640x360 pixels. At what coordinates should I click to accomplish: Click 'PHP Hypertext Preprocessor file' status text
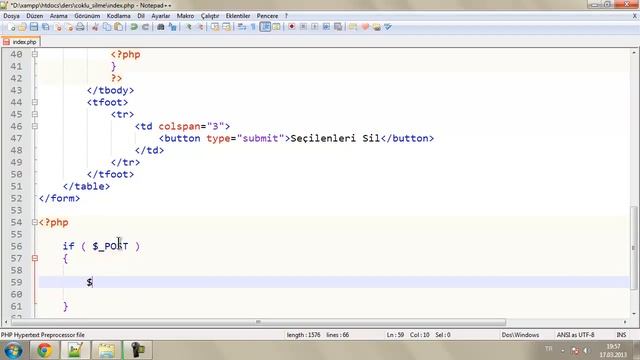tap(42, 335)
